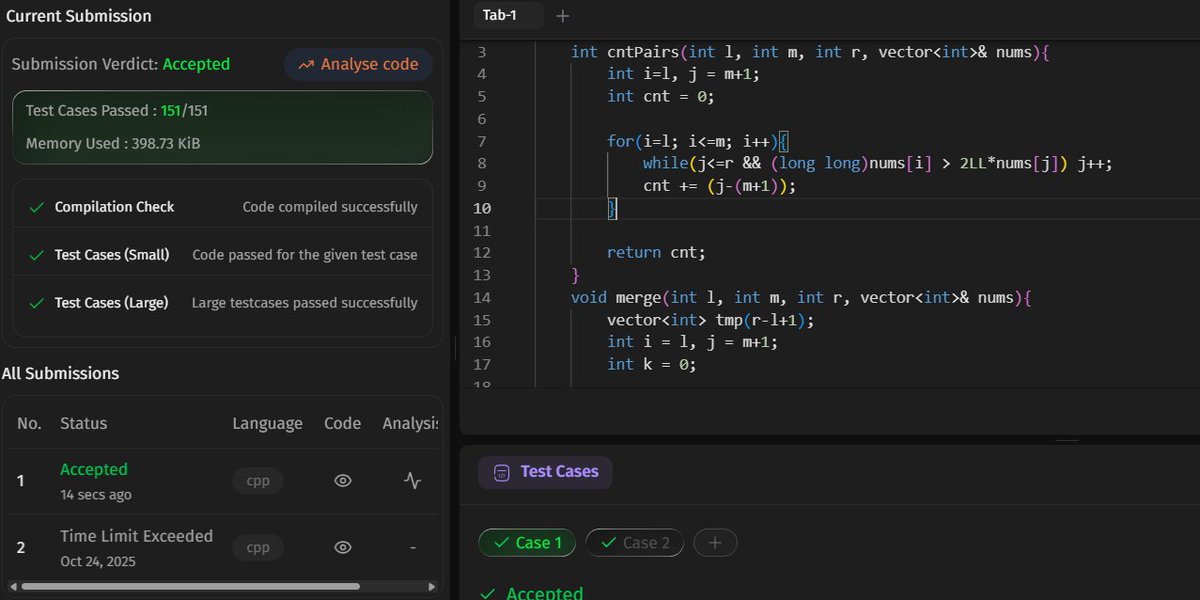This screenshot has height=600, width=1200.
Task: Add a new editor tab with plus icon
Action: pyautogui.click(x=563, y=15)
